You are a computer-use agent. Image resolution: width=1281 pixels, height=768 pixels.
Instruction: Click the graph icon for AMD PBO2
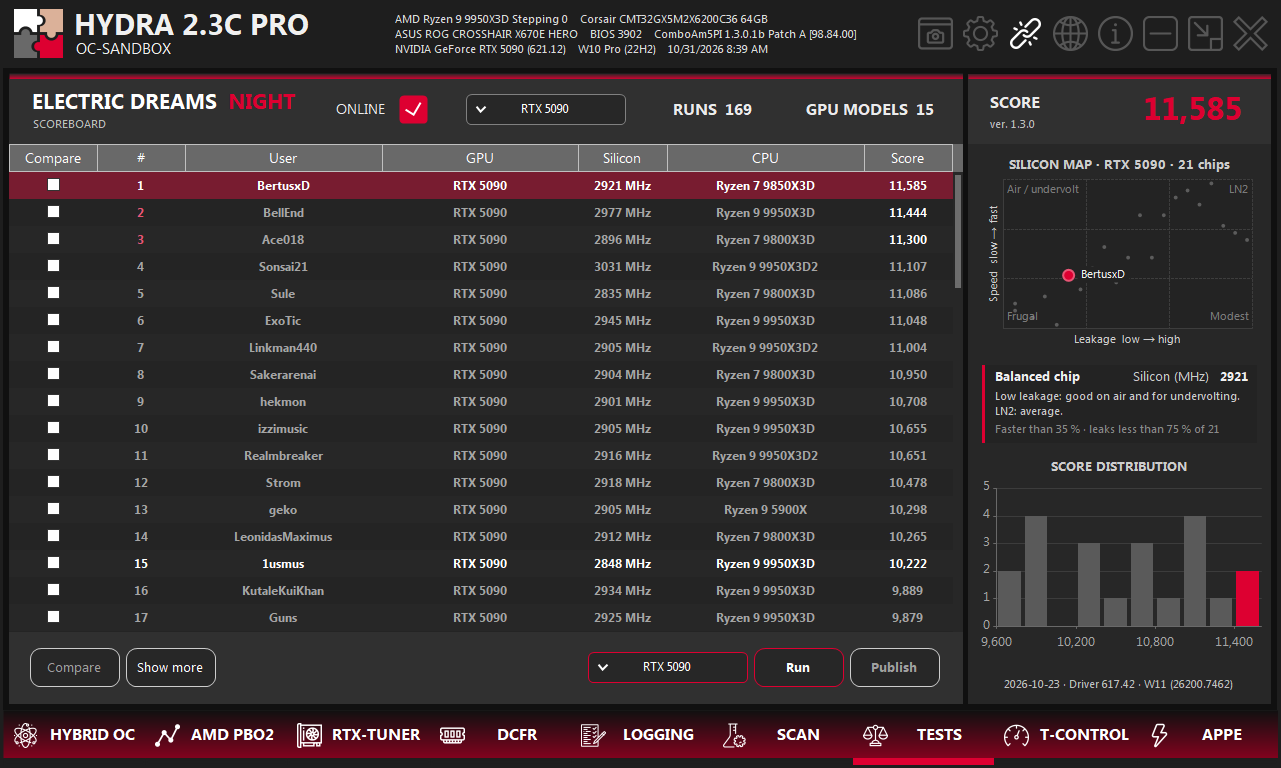(x=167, y=735)
